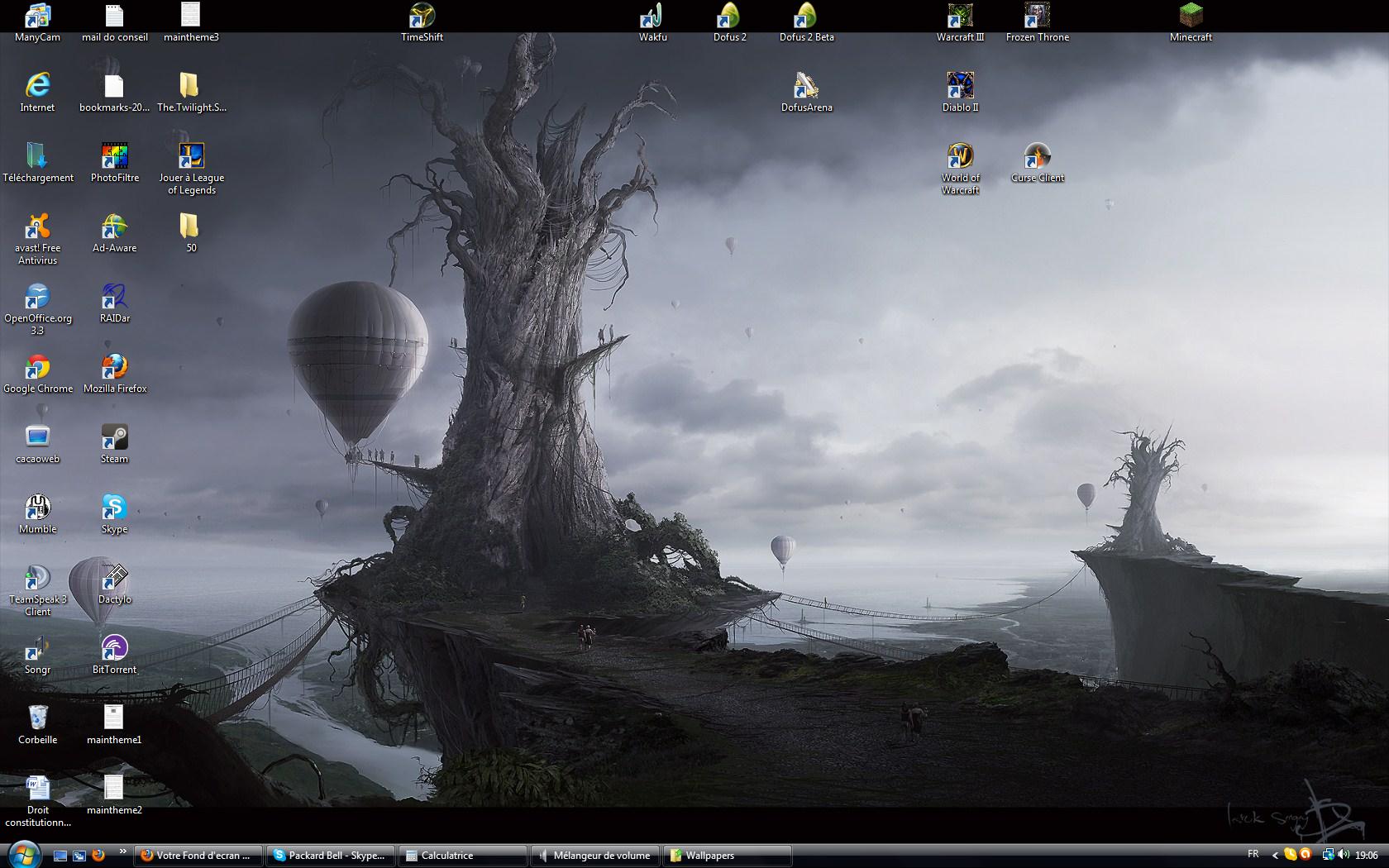The image size is (1389, 868).
Task: Open the FR language bar selector
Action: click(x=1253, y=855)
